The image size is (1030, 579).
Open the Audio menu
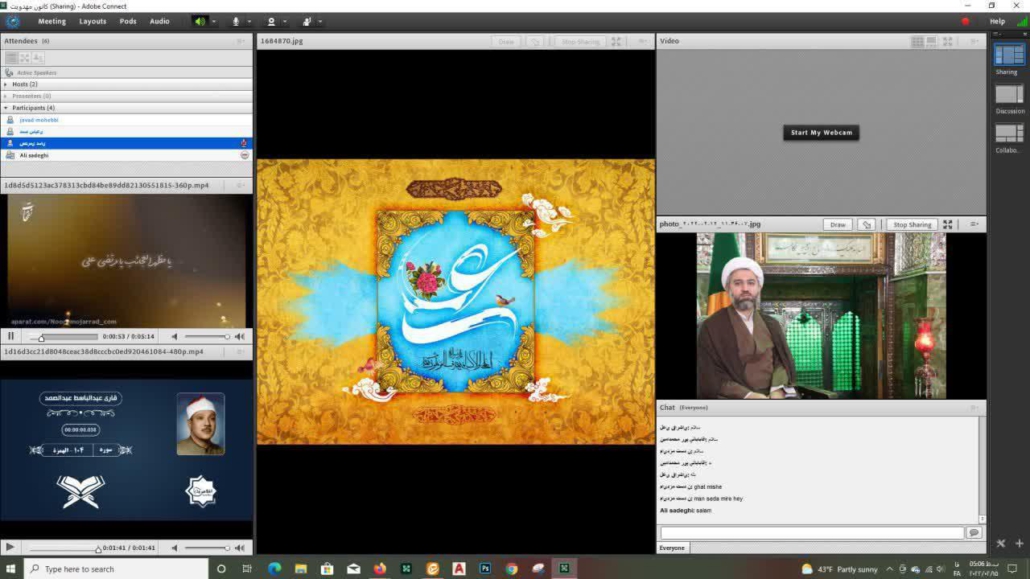pos(160,21)
